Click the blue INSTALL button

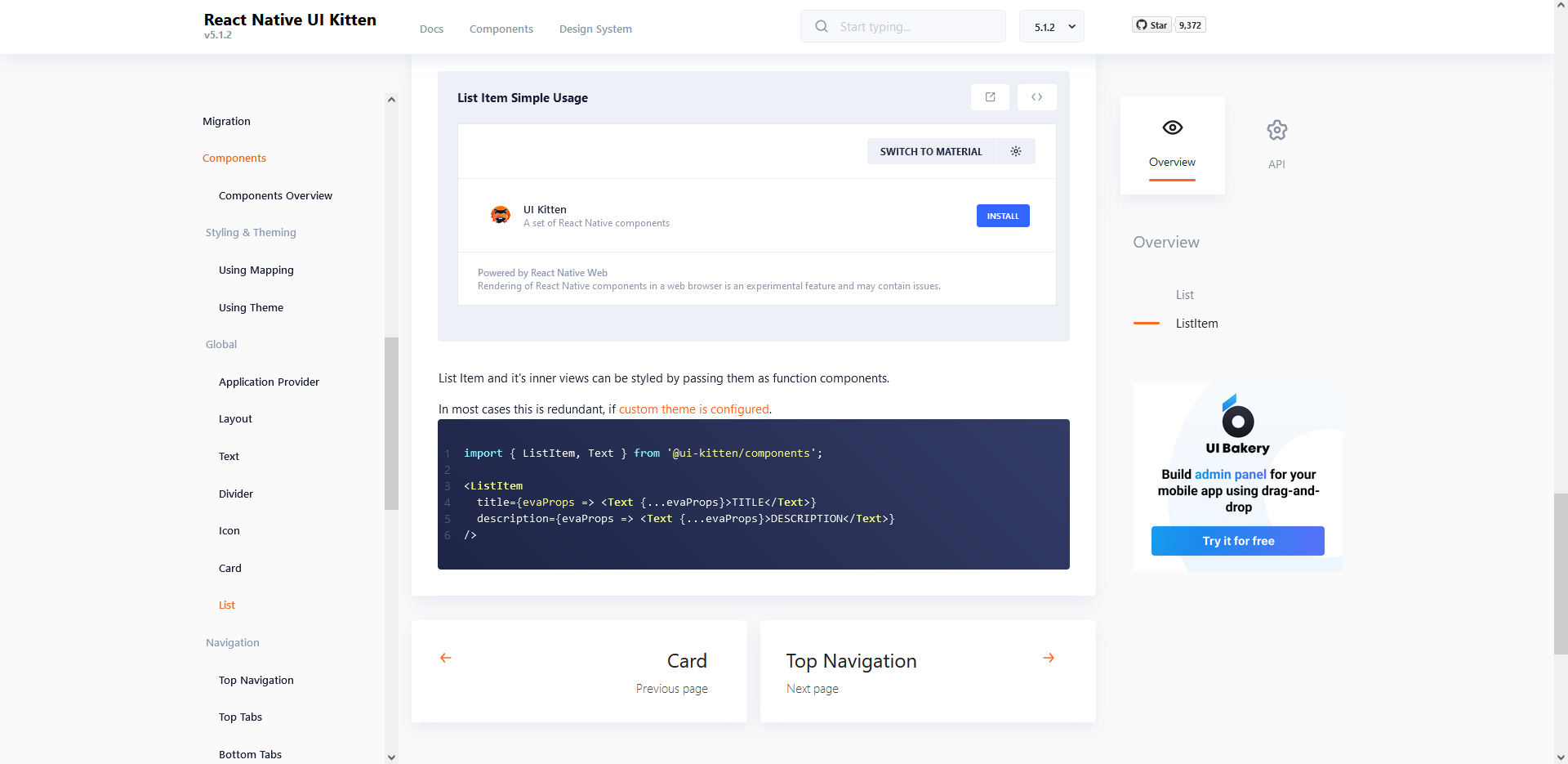point(1003,216)
